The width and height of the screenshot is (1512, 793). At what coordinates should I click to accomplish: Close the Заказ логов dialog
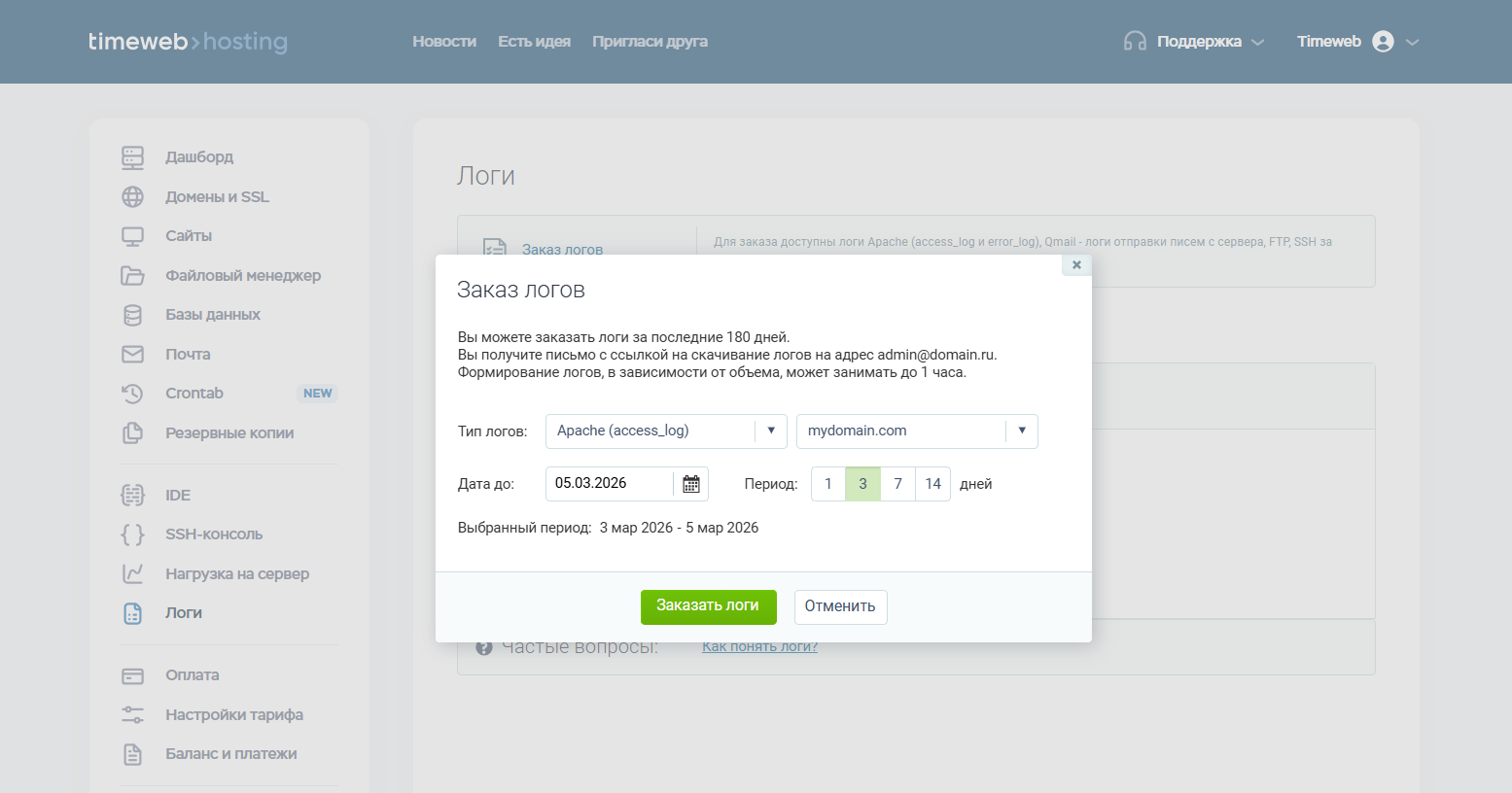(1076, 264)
